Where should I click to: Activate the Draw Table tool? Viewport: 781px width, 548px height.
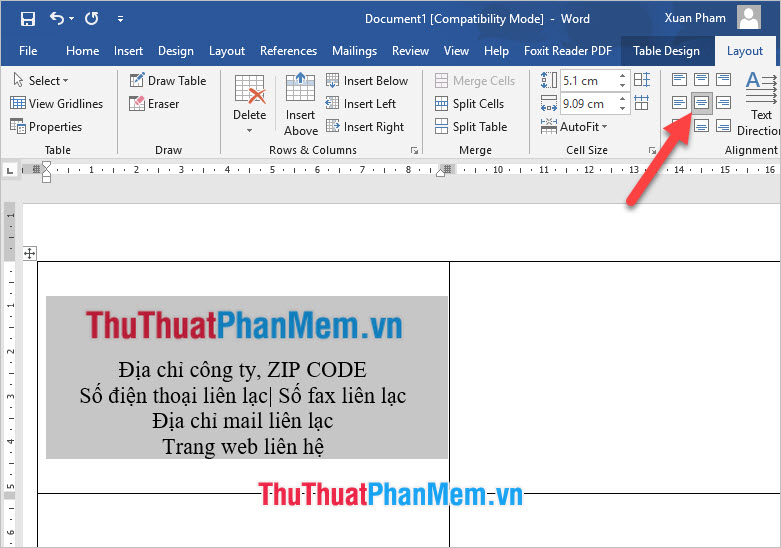pyautogui.click(x=167, y=80)
